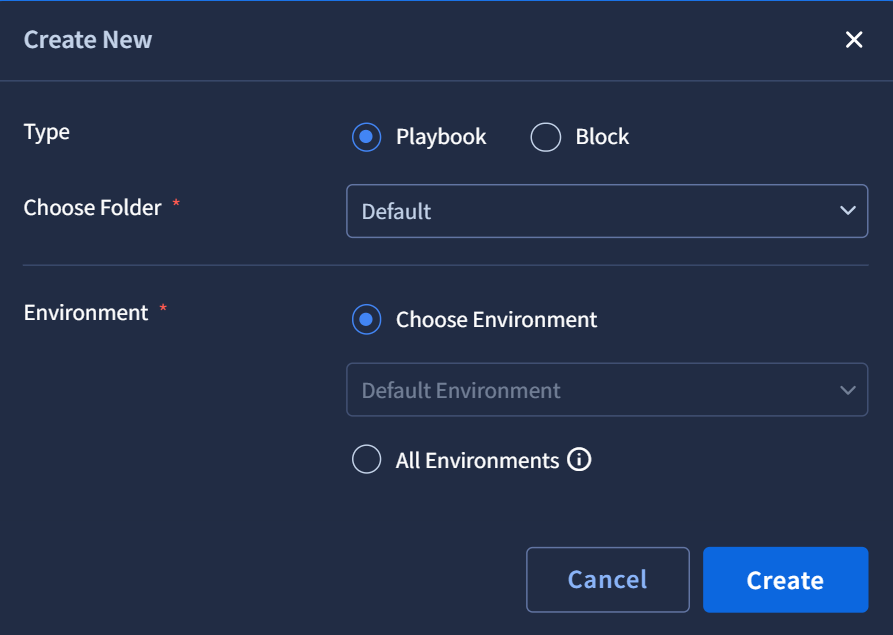The image size is (893, 635).
Task: Click the Environment field label
Action: pyautogui.click(x=86, y=313)
